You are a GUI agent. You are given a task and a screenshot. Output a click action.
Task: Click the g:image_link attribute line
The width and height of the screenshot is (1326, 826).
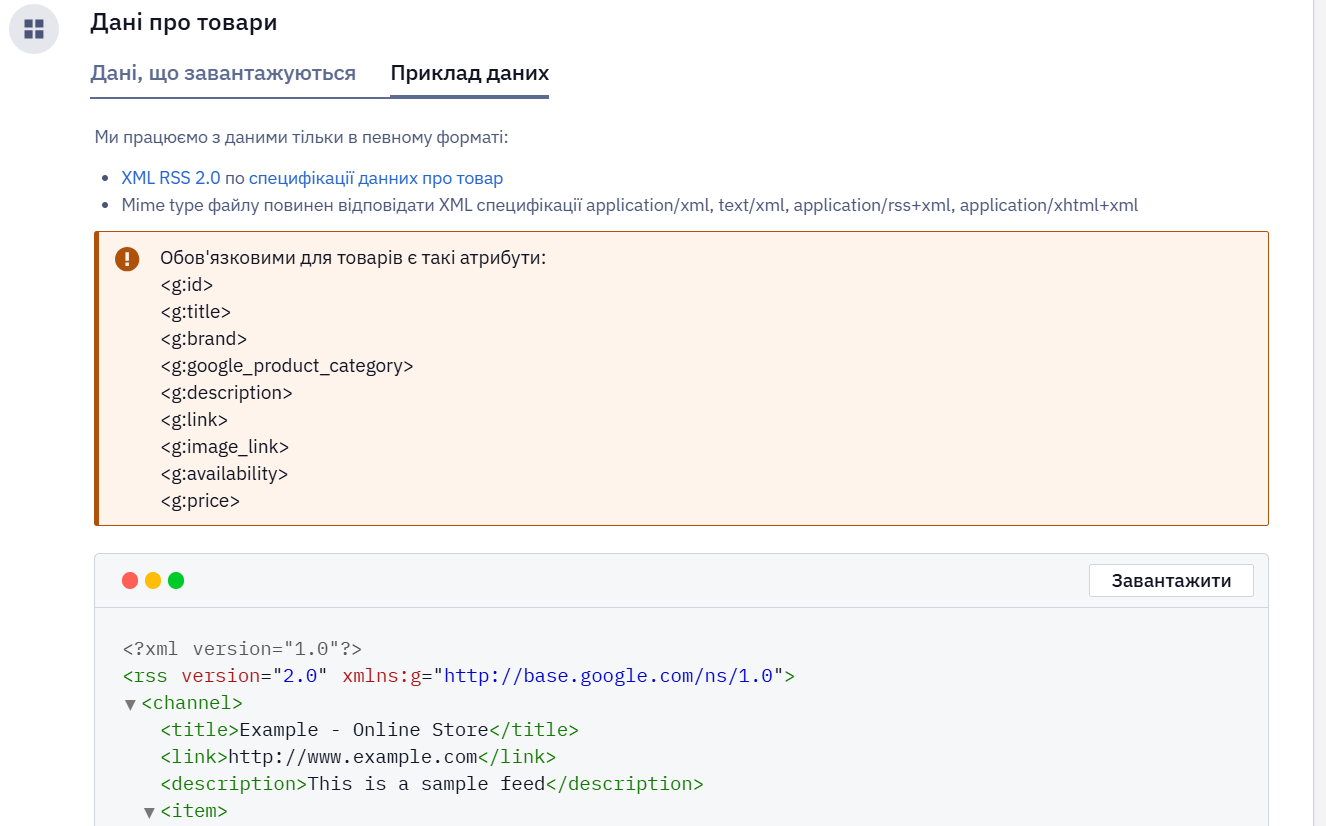click(x=225, y=447)
